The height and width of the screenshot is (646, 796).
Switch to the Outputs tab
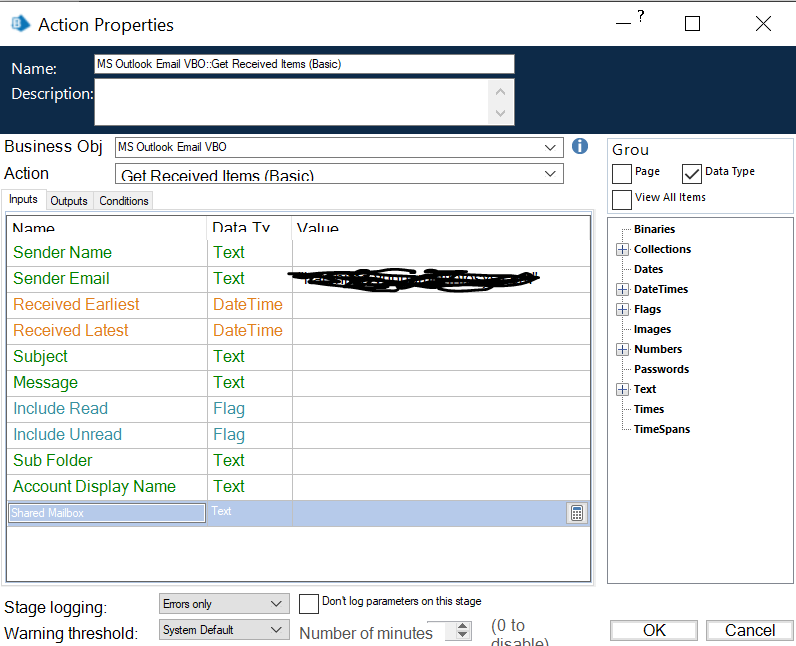[x=69, y=201]
